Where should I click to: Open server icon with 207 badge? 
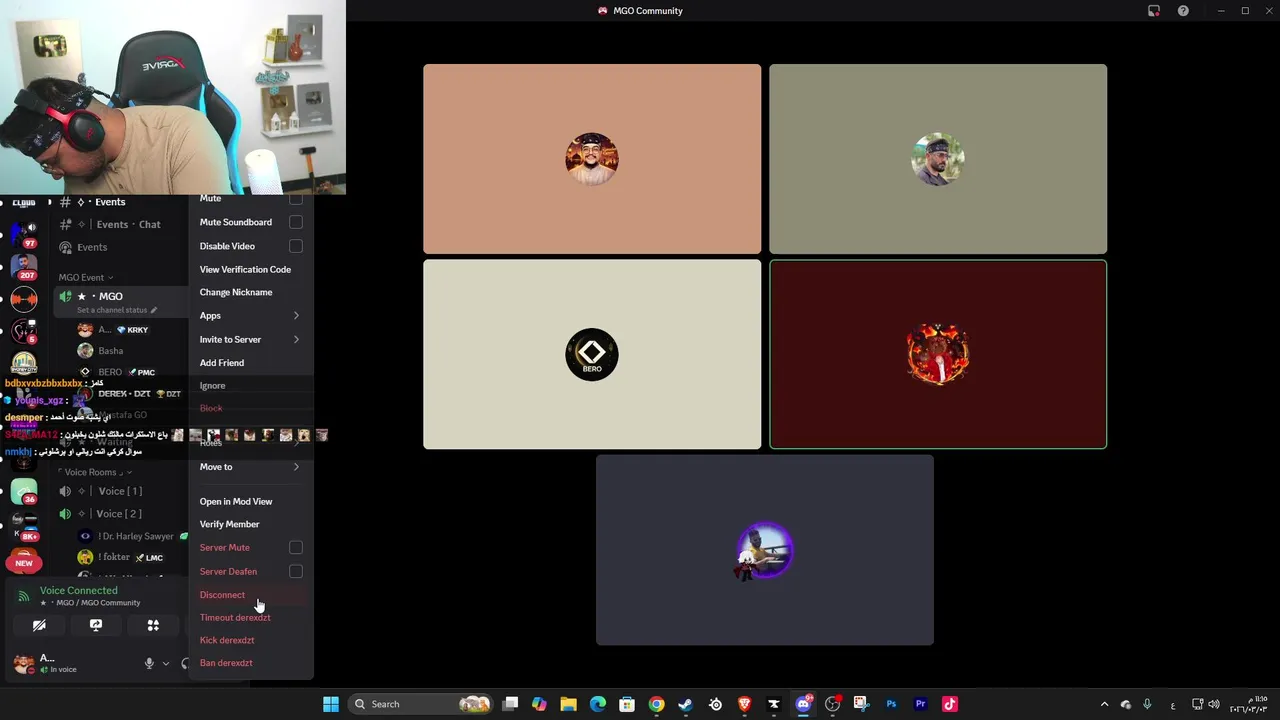click(x=24, y=266)
